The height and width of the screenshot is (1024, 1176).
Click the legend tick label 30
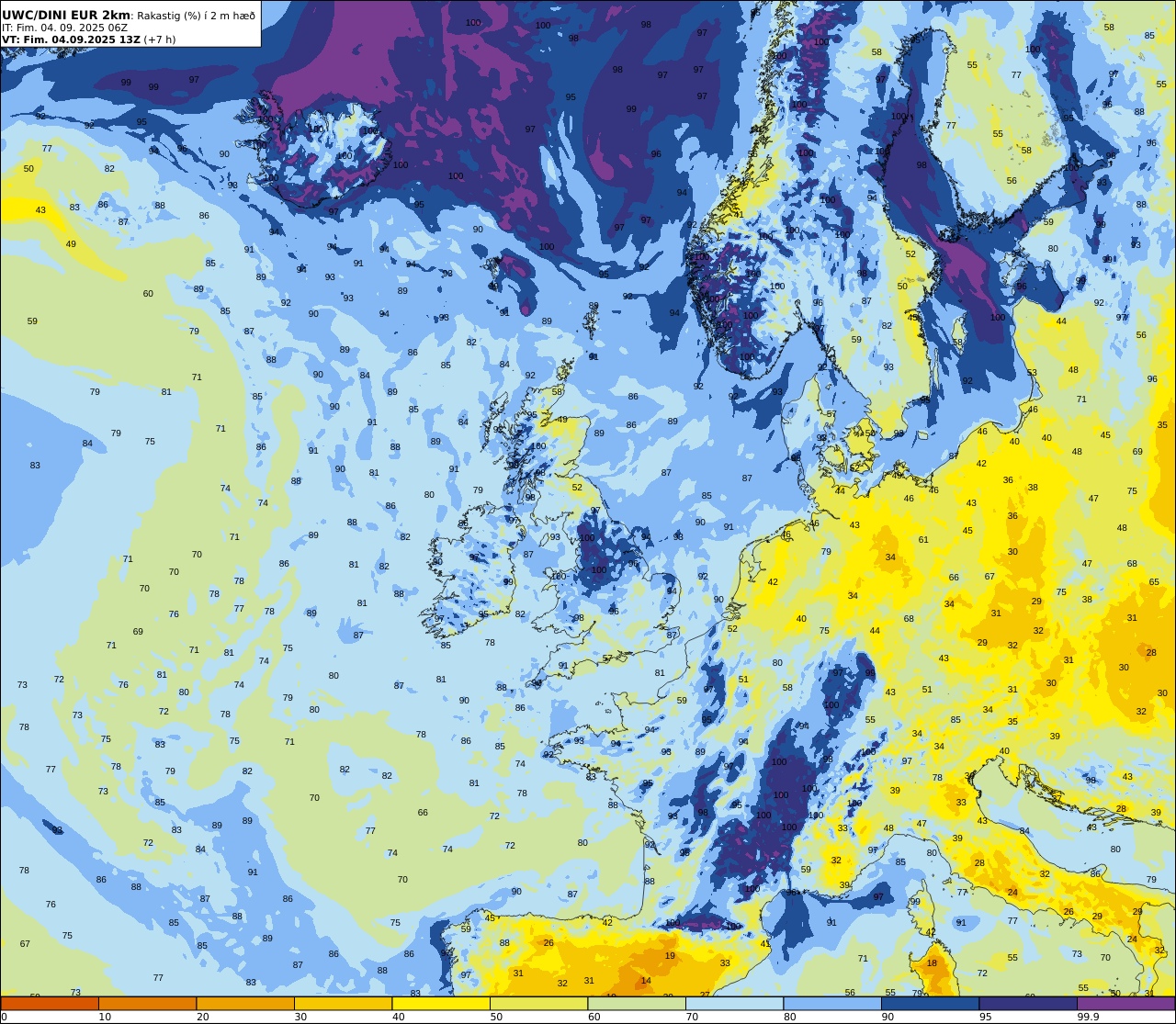coord(300,1017)
